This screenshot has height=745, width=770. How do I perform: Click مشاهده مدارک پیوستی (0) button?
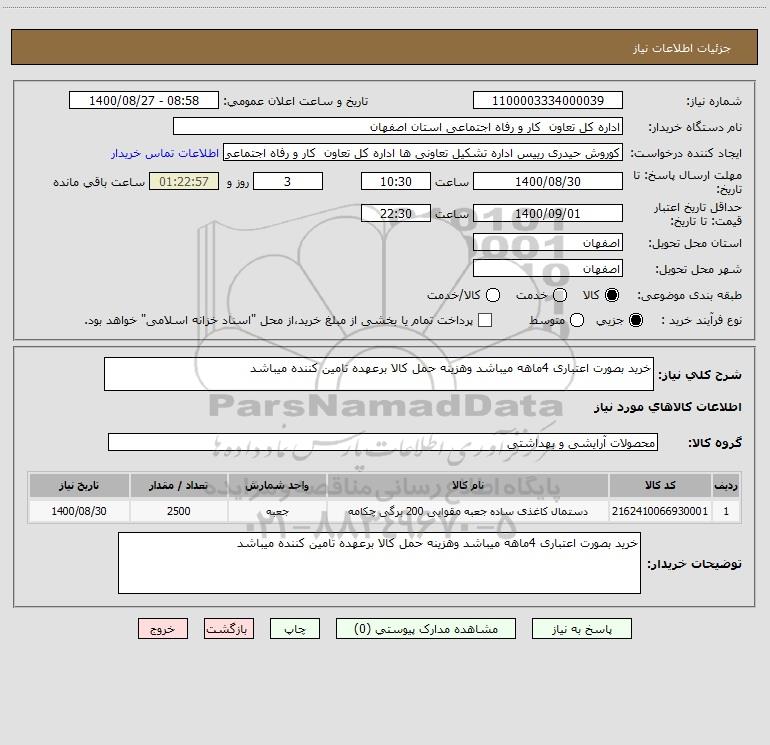pyautogui.click(x=426, y=629)
